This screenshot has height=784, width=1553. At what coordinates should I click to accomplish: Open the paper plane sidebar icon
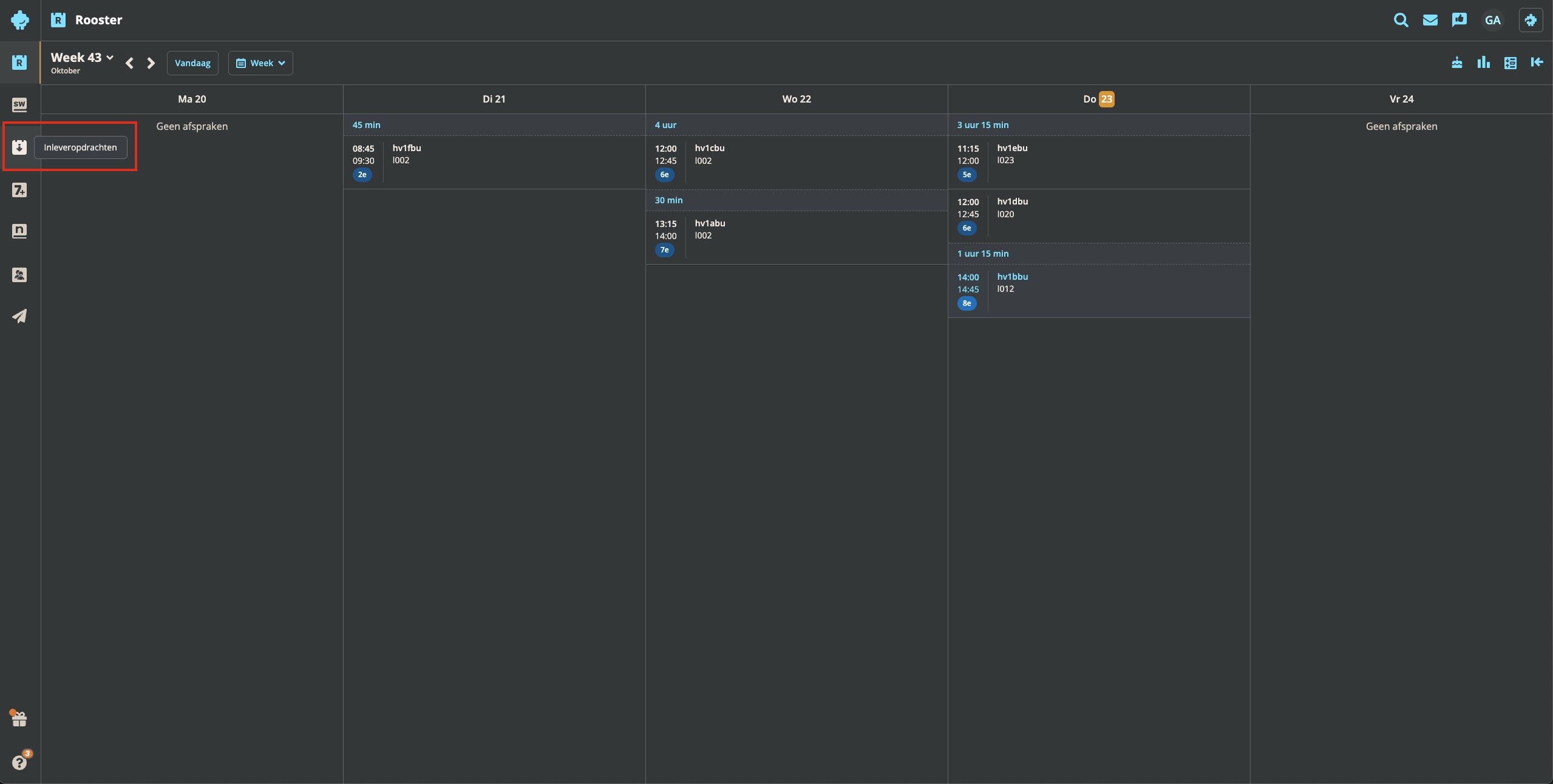19,316
